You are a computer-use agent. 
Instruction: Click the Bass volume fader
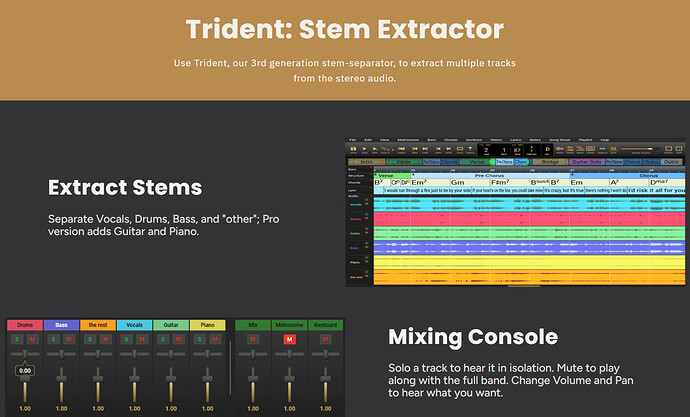tap(62, 379)
